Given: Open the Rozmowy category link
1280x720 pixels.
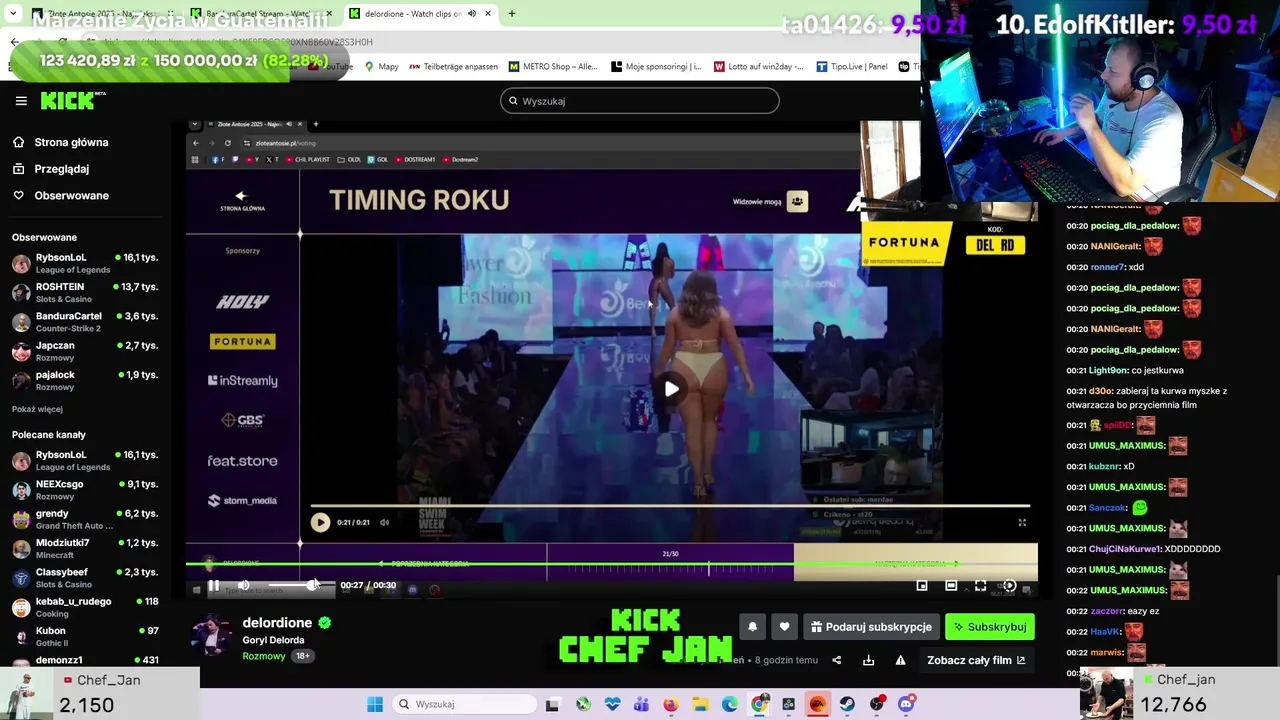Looking at the screenshot, I should point(264,656).
